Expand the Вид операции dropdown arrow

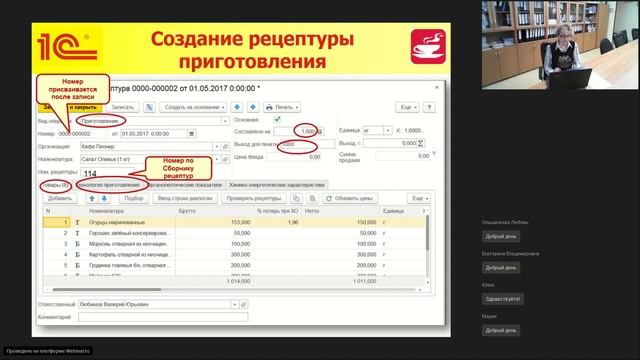(225, 121)
